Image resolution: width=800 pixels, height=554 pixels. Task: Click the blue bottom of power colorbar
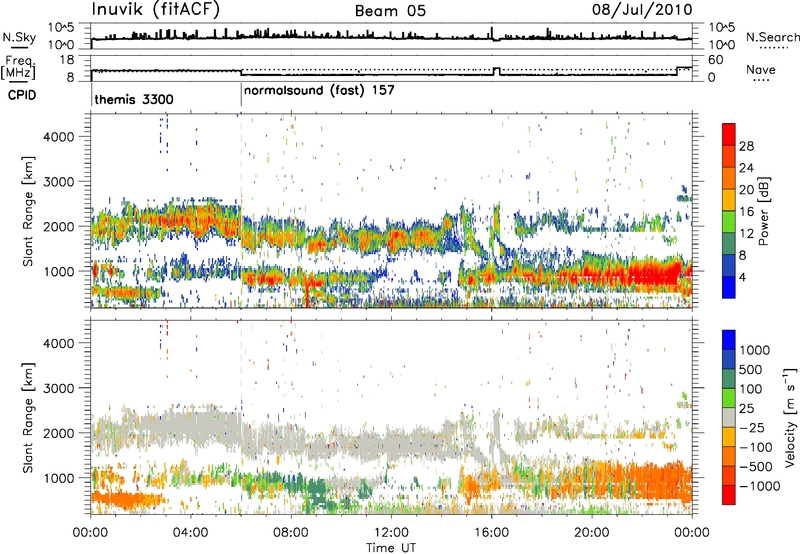coord(729,288)
